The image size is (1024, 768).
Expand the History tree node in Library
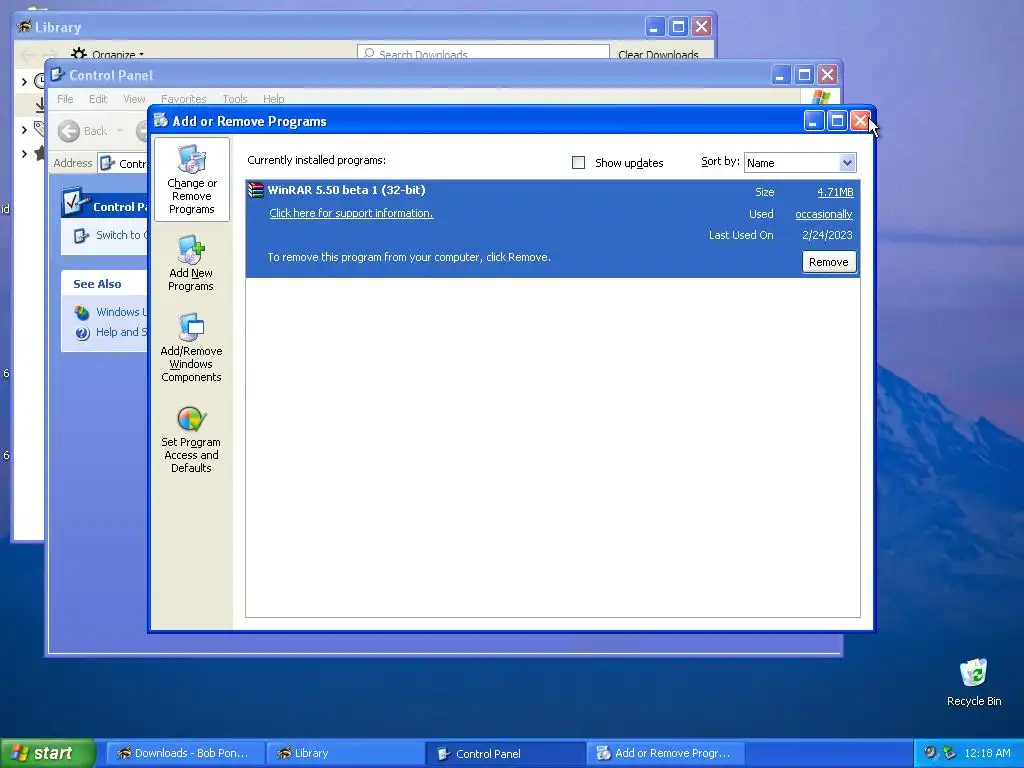pos(24,82)
